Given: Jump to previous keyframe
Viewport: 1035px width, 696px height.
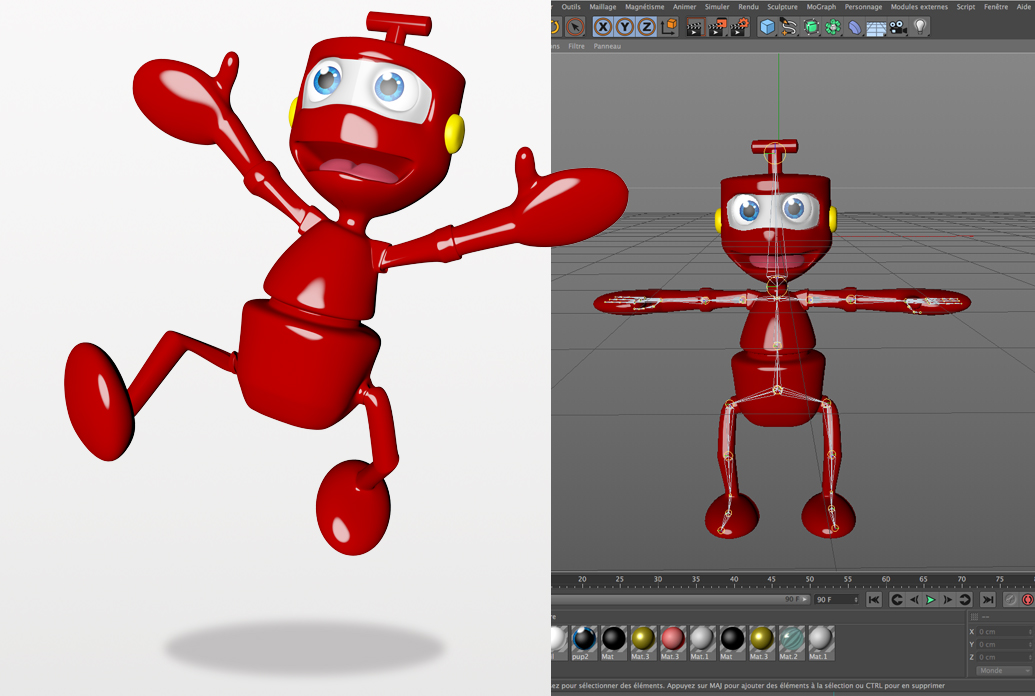Looking at the screenshot, I should click(x=896, y=600).
